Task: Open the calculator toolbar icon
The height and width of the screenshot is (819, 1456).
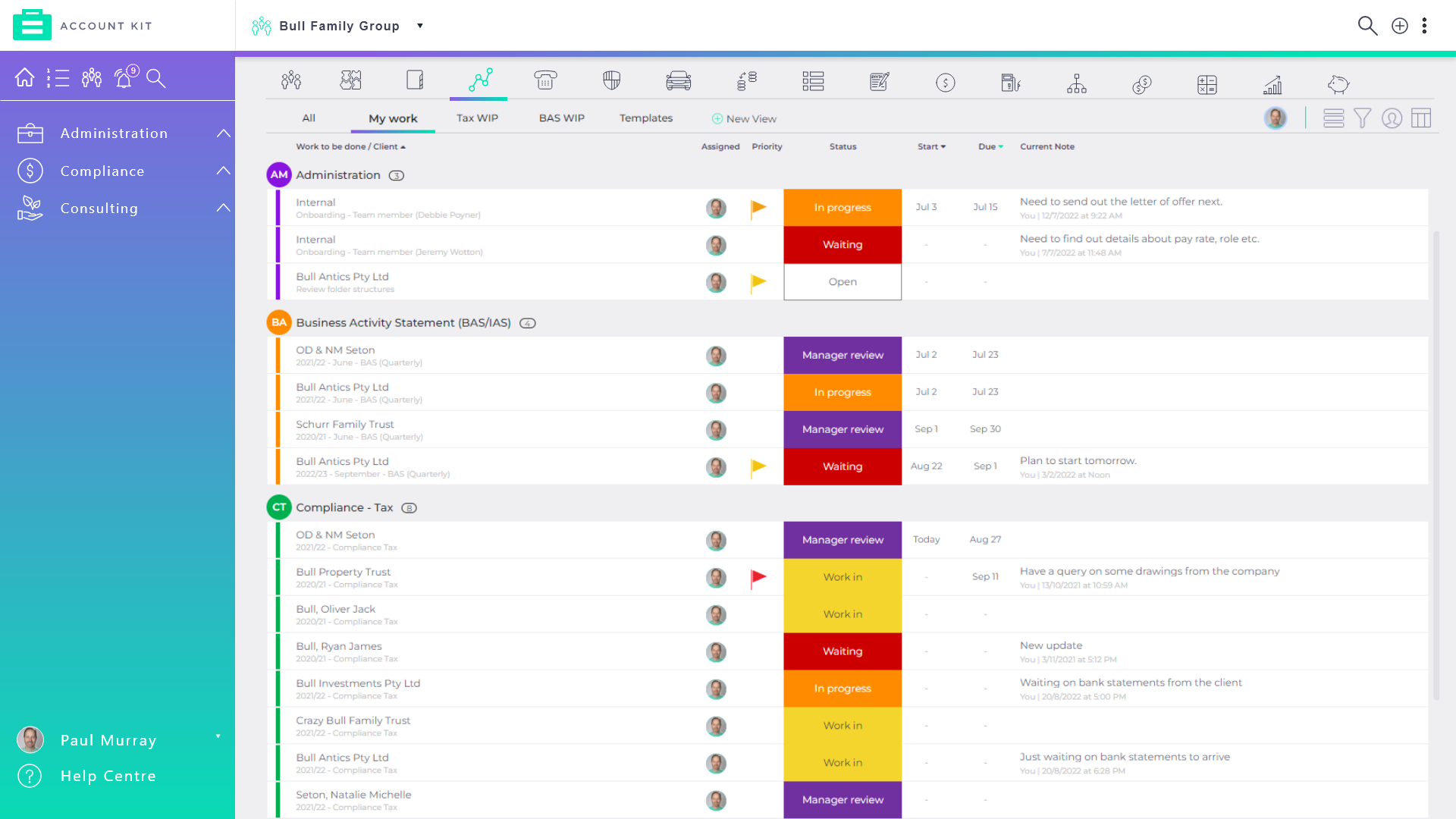Action: point(1207,84)
